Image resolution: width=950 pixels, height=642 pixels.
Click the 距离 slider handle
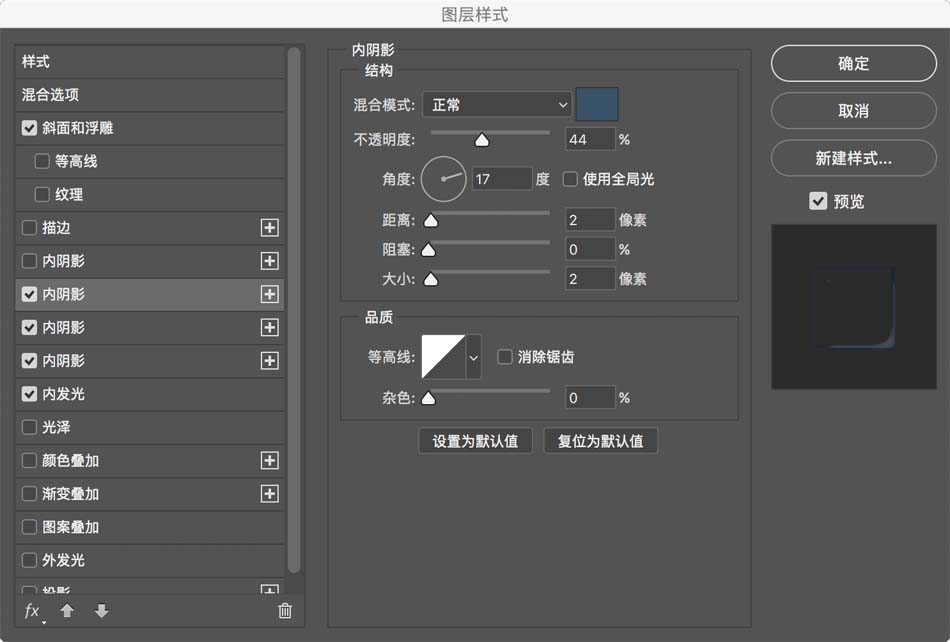point(431,220)
